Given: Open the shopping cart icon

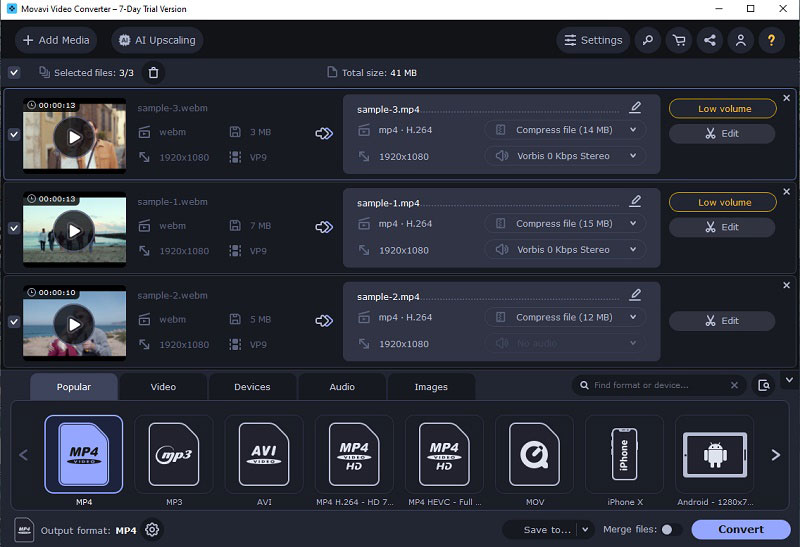Looking at the screenshot, I should (679, 40).
